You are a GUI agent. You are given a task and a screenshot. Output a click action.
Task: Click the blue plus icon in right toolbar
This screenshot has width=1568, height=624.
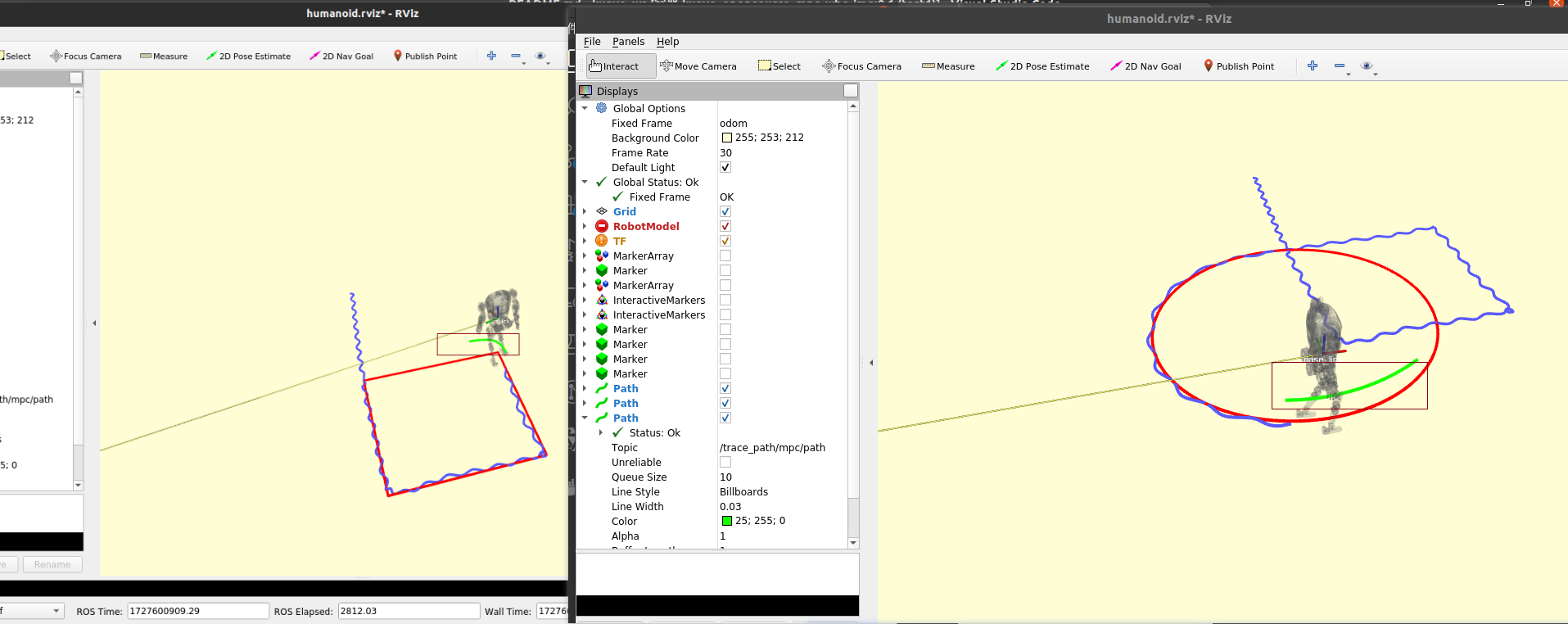(1313, 66)
